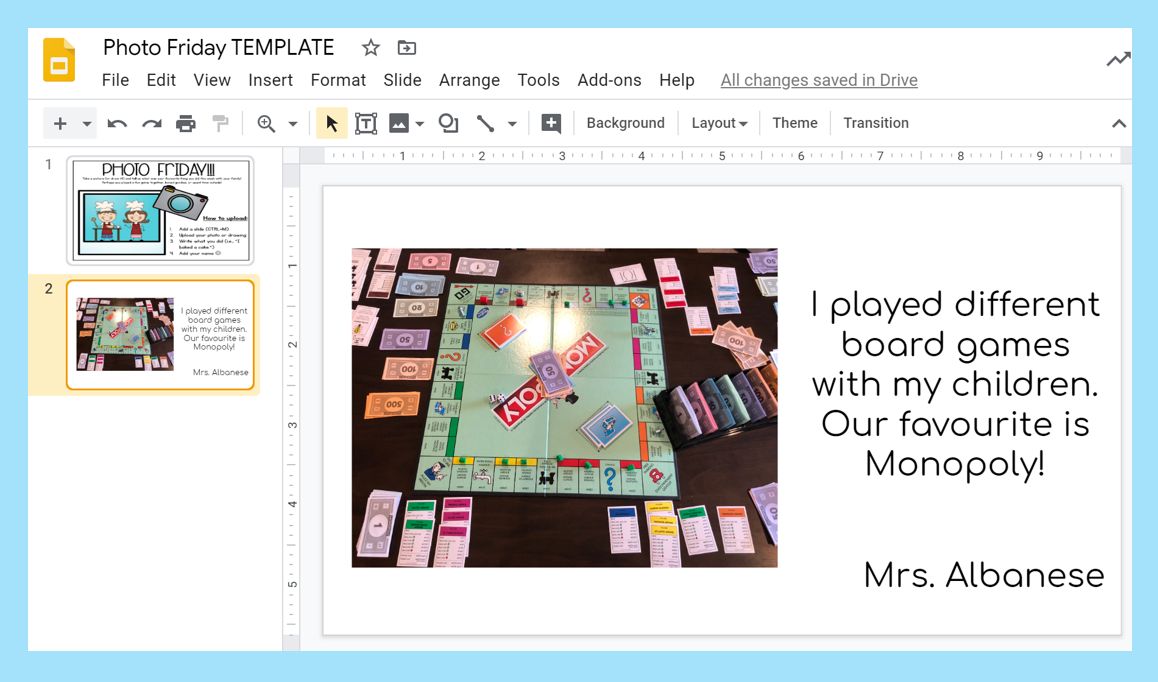
Task: Select the Line tool
Action: [486, 122]
